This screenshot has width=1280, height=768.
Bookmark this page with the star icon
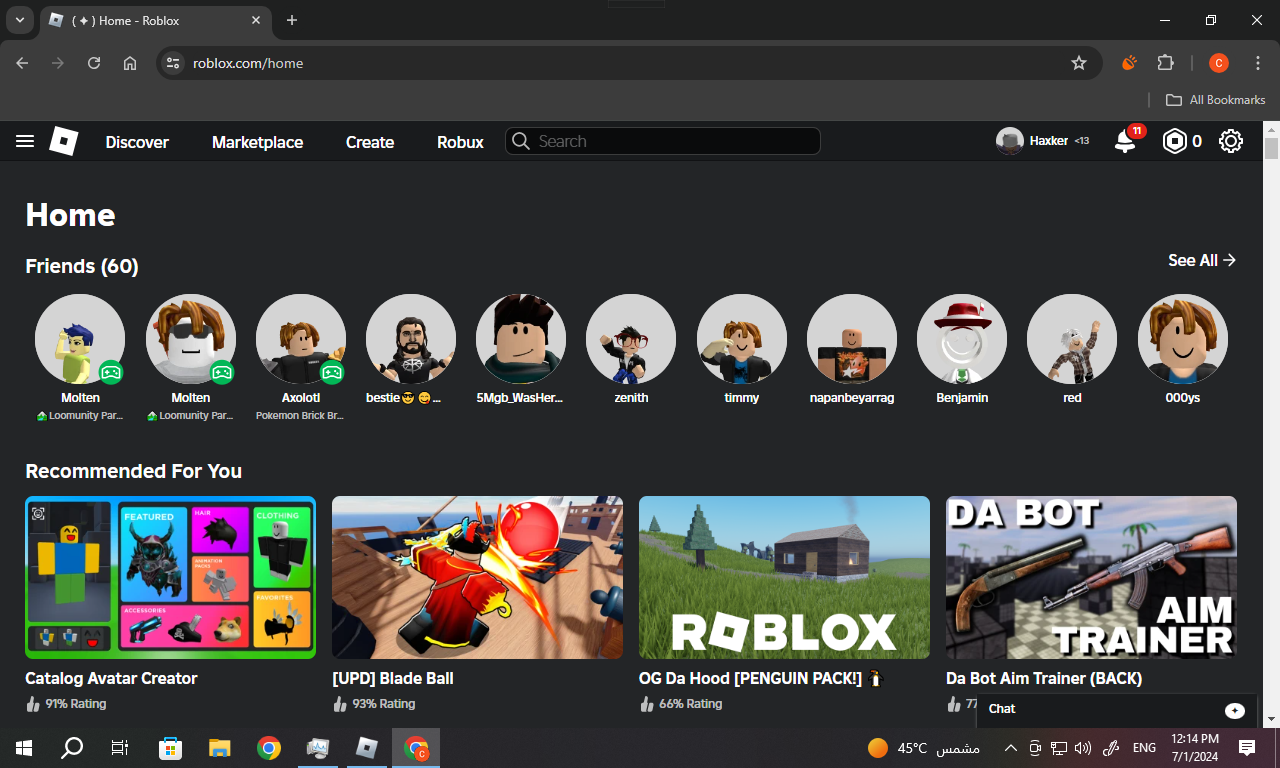point(1079,63)
